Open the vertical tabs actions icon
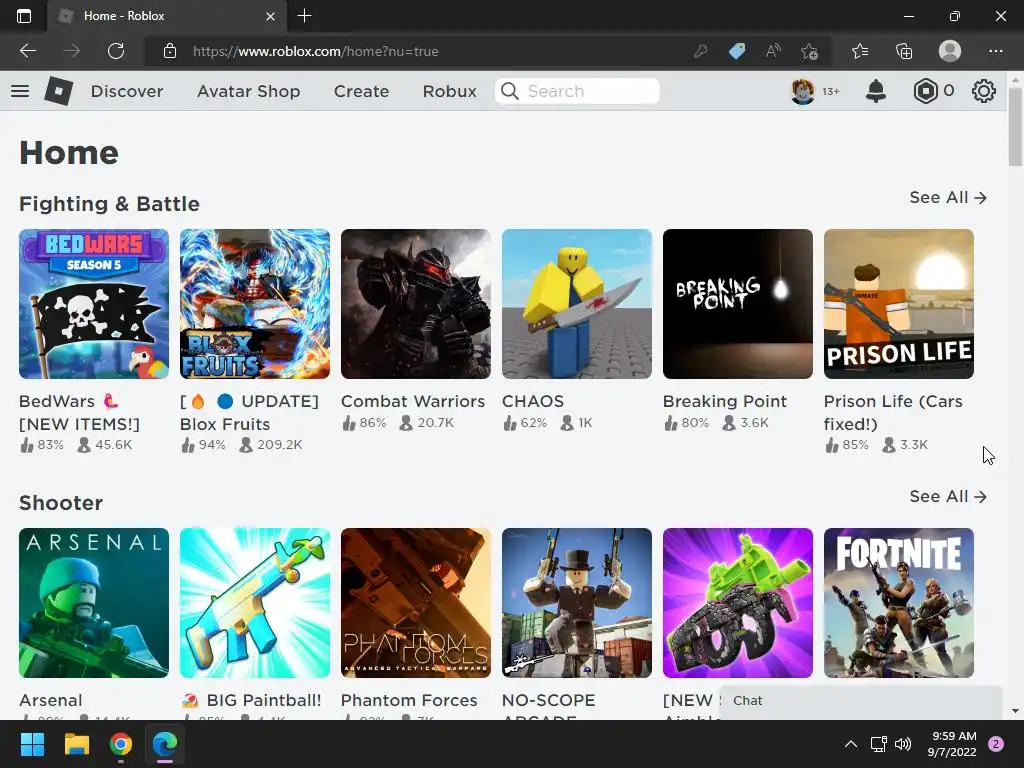 tap(24, 16)
